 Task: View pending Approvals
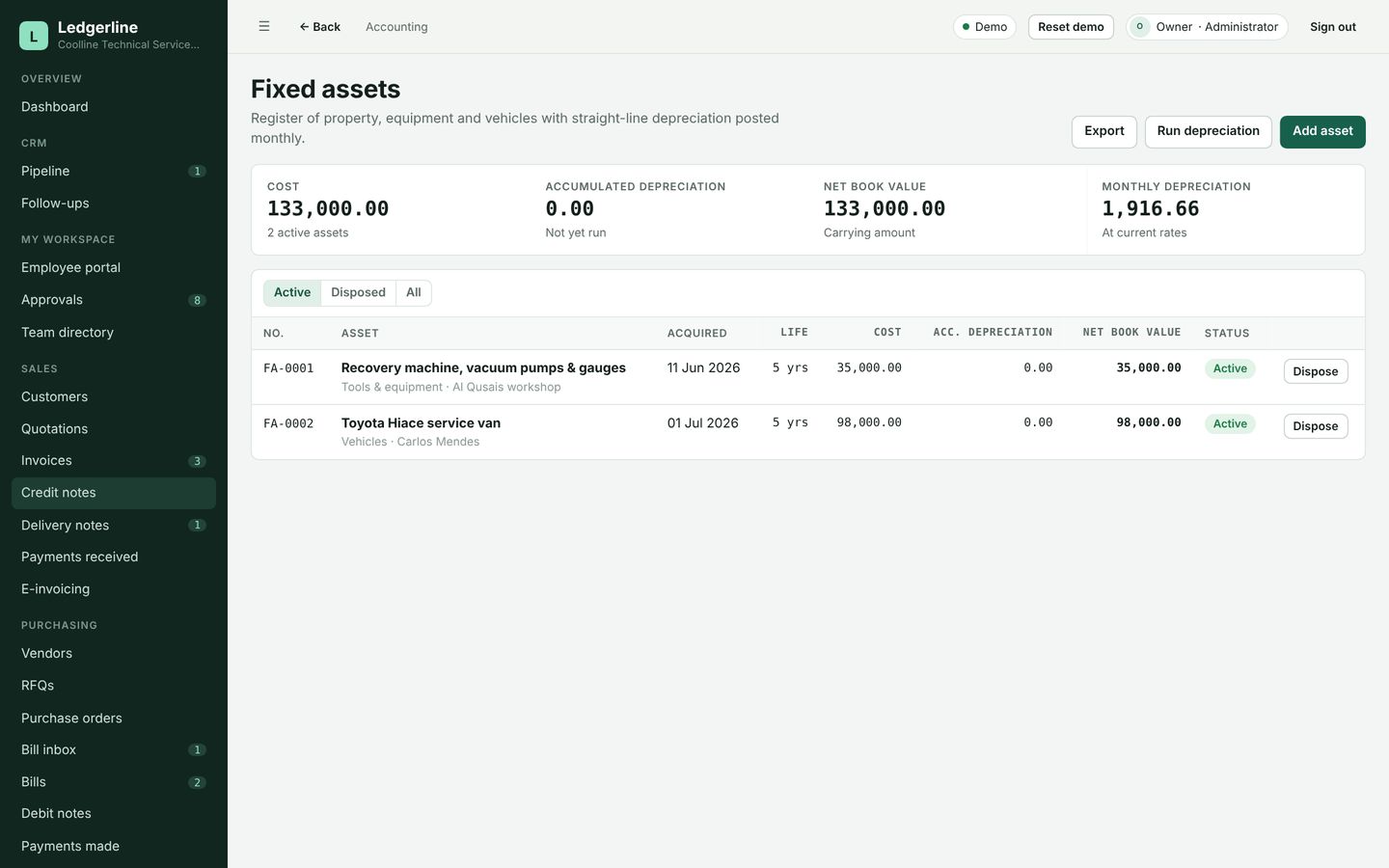click(x=114, y=300)
